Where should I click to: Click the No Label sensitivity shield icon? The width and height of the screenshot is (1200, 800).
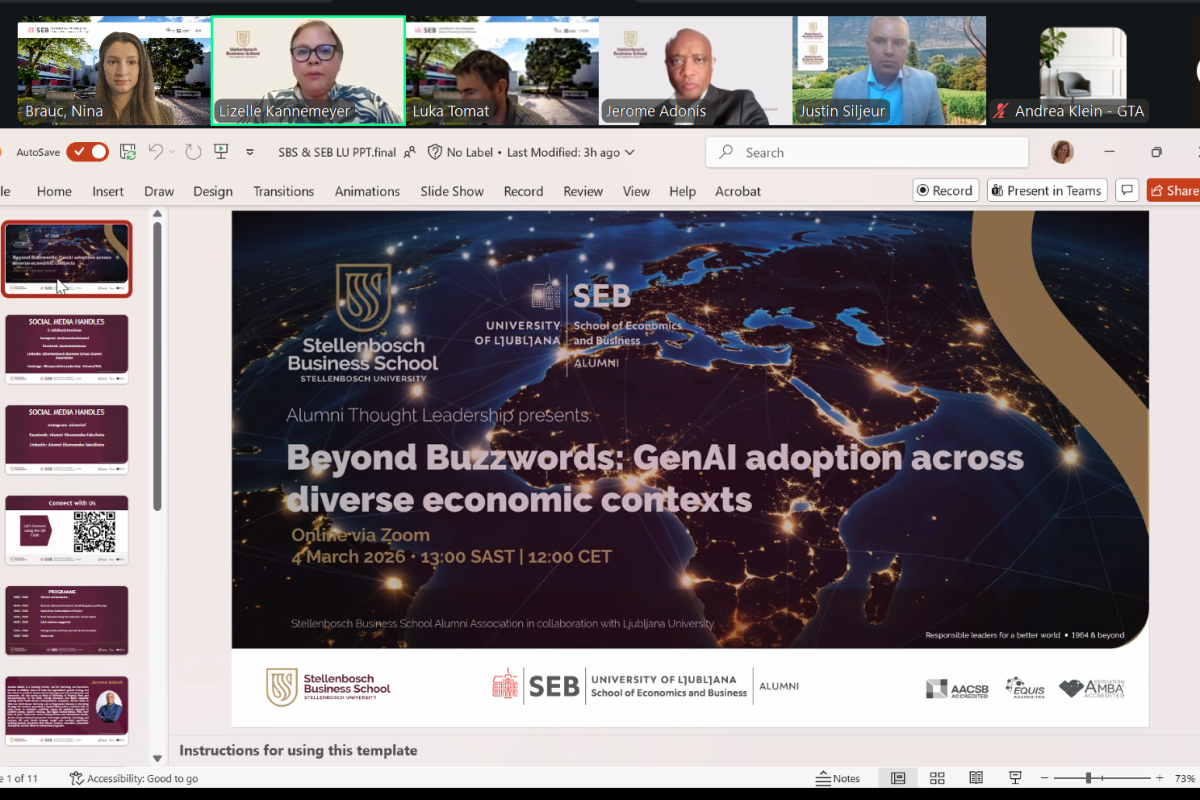(x=435, y=152)
